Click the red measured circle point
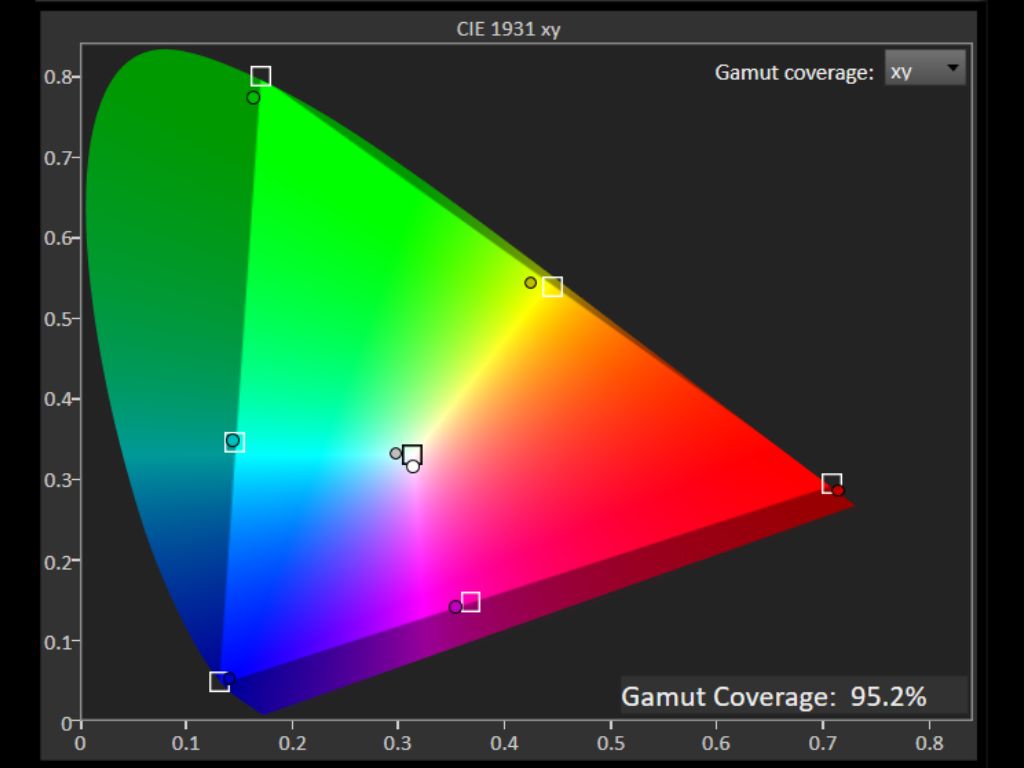 point(839,490)
